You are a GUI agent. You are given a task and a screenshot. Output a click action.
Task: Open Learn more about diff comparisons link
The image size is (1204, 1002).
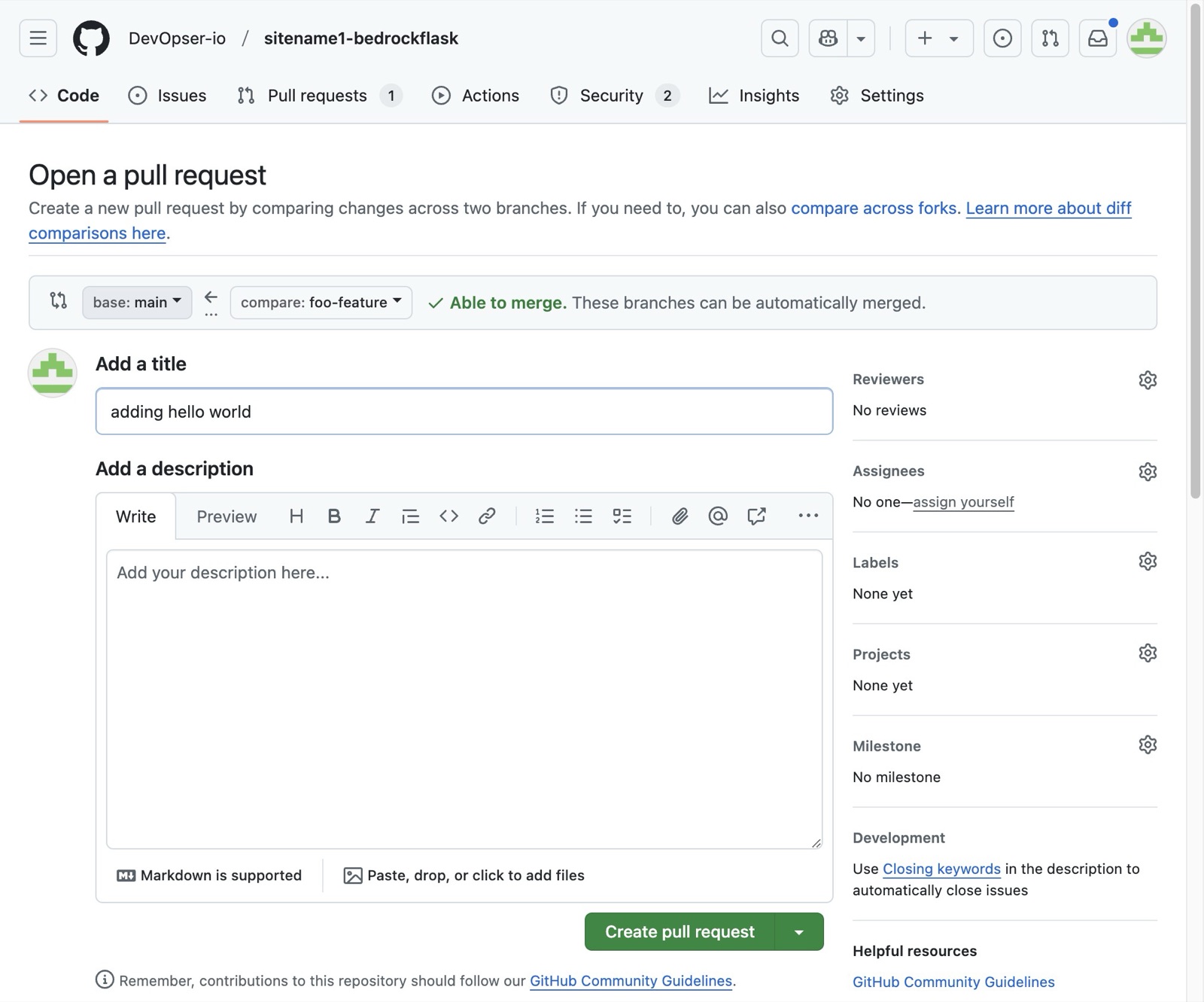(x=1048, y=208)
